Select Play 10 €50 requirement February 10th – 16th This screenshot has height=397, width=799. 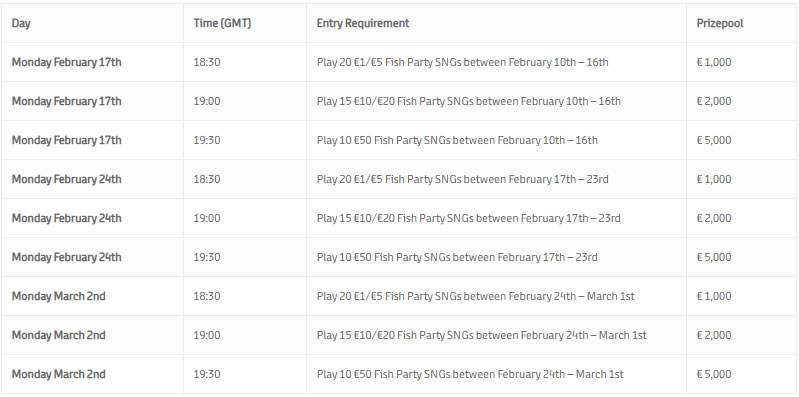point(457,140)
